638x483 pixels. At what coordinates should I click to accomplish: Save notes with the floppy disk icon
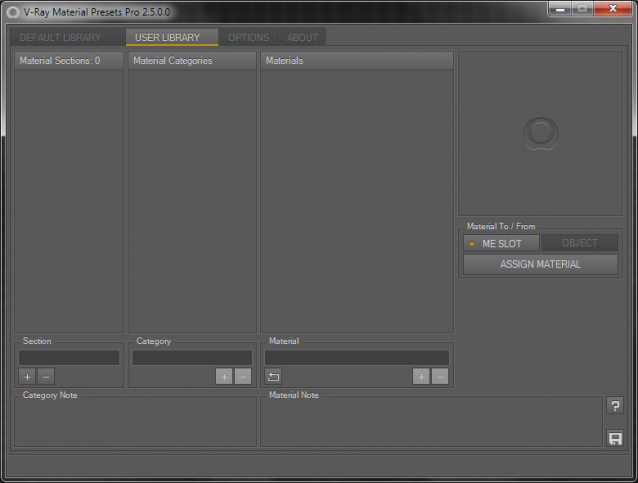point(615,438)
